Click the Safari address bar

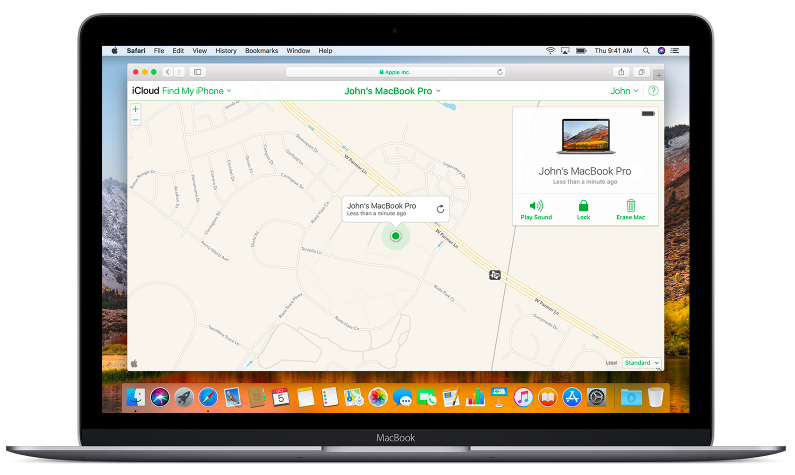click(395, 72)
